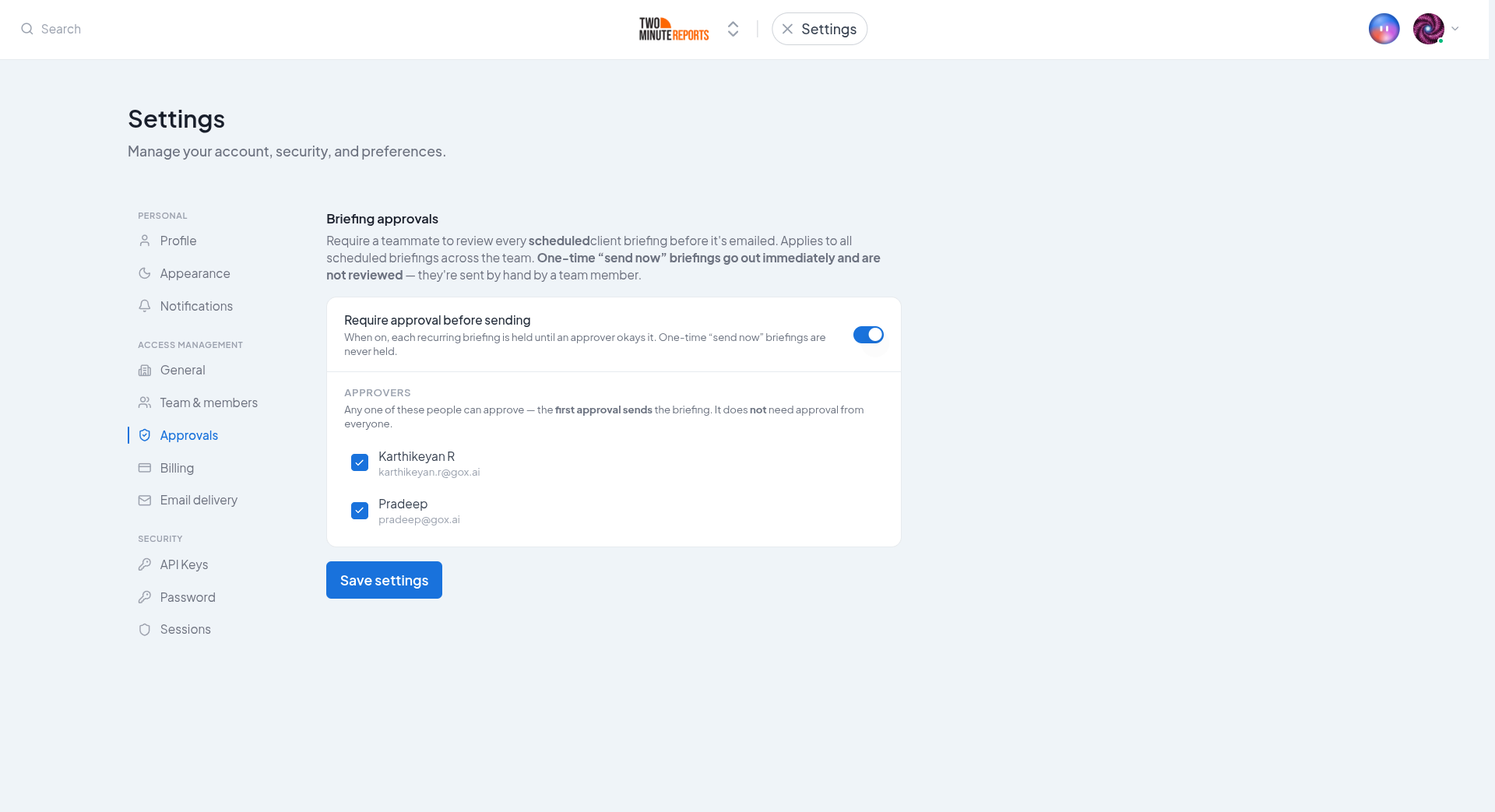Expand the Two Minute Reports workspace switcher

[x=733, y=29]
